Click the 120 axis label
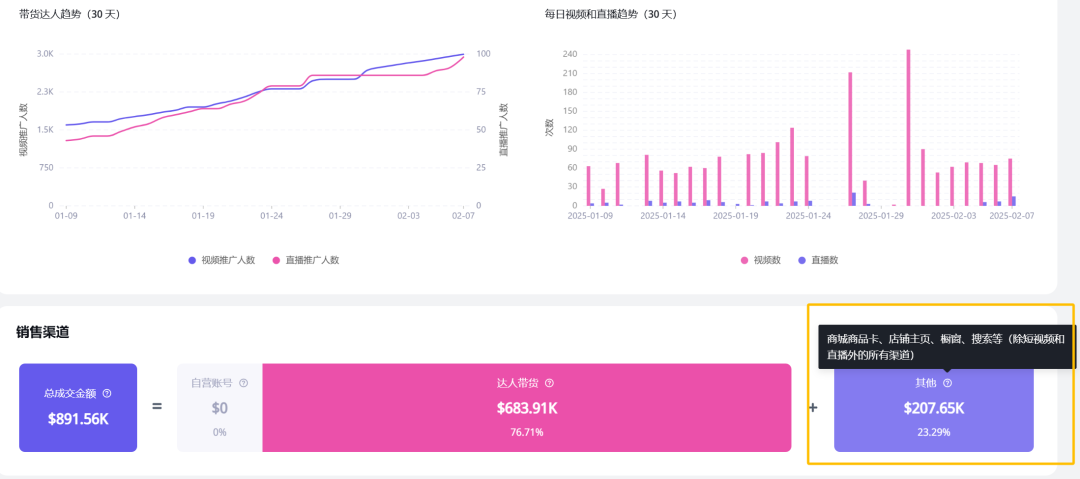The width and height of the screenshot is (1080, 479). (x=570, y=130)
